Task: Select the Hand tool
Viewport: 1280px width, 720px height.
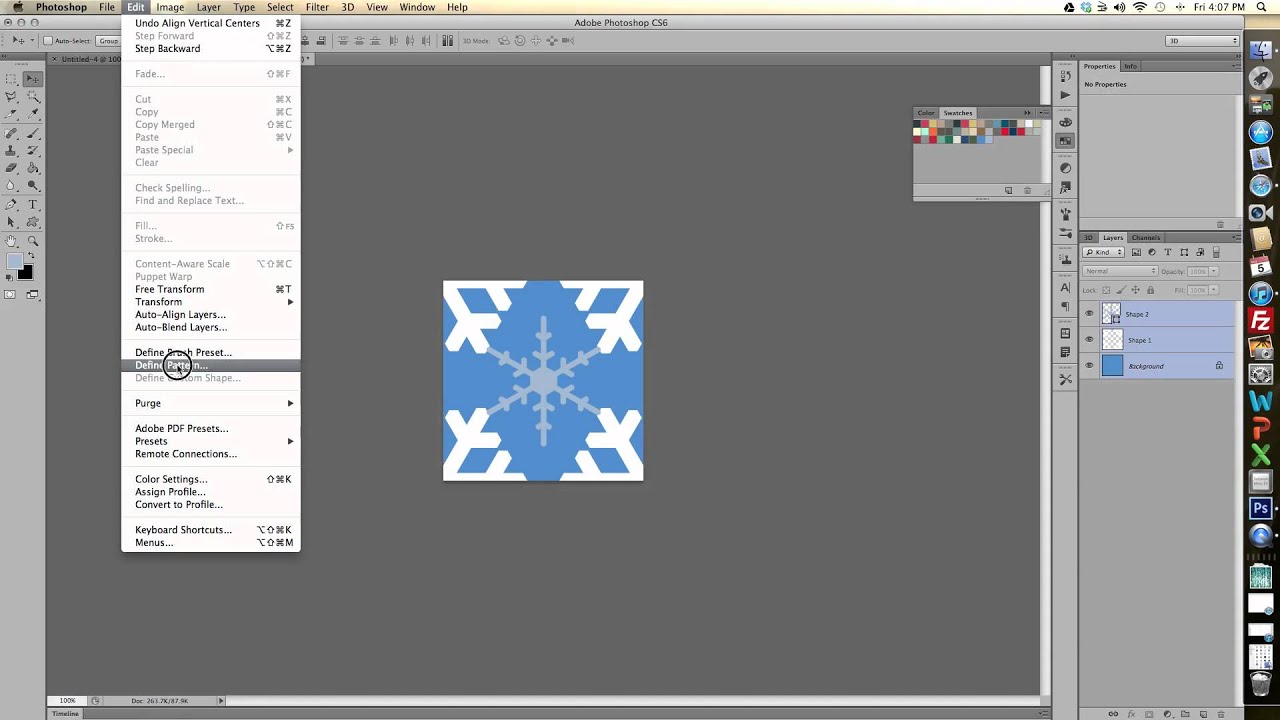Action: (x=11, y=240)
